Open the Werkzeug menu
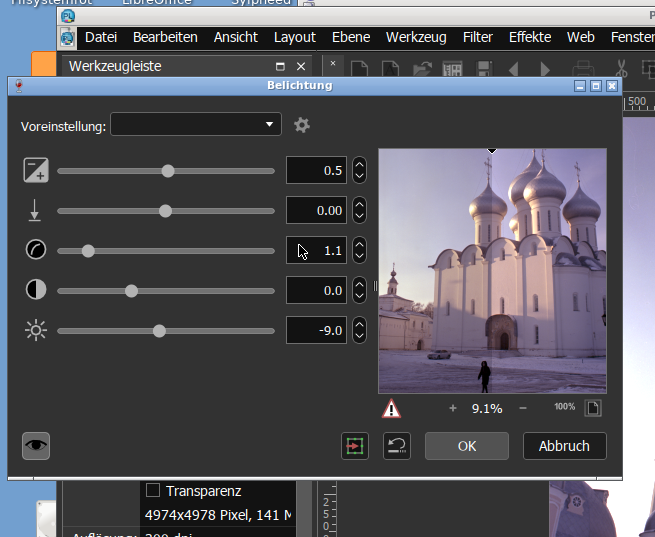This screenshot has width=655, height=537. pos(416,37)
